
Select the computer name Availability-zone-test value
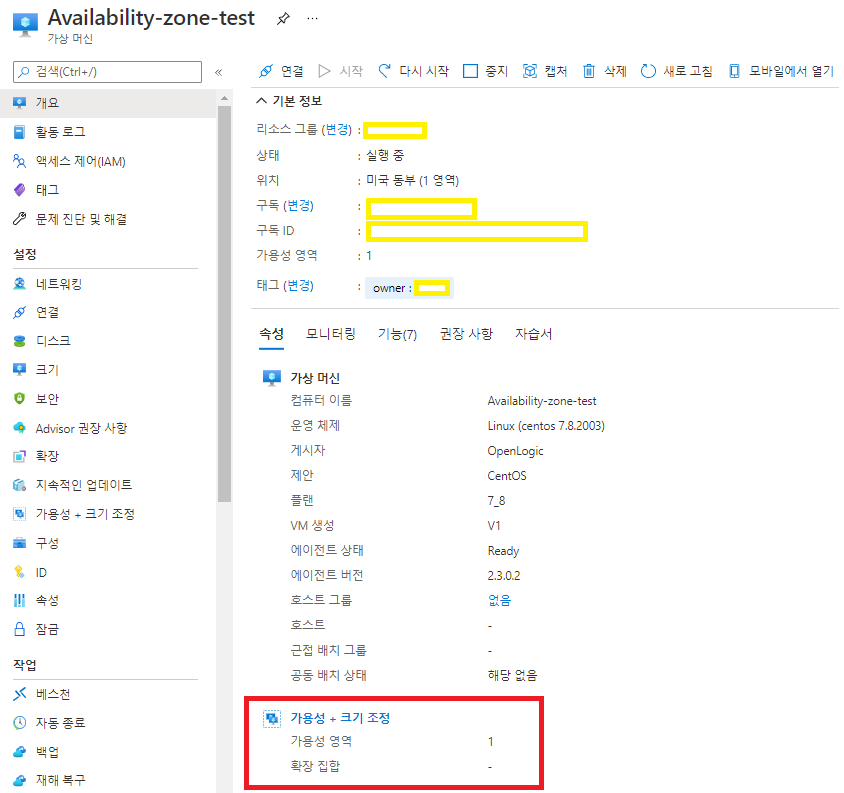(x=541, y=401)
